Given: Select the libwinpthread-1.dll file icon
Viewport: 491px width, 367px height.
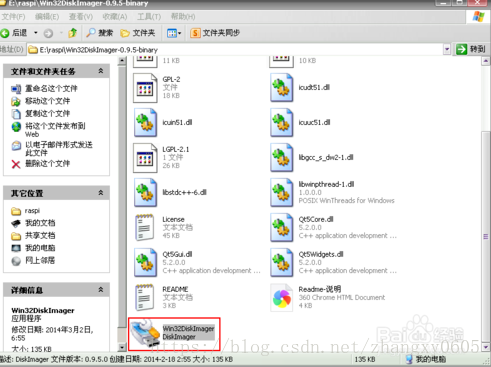Looking at the screenshot, I should click(282, 193).
